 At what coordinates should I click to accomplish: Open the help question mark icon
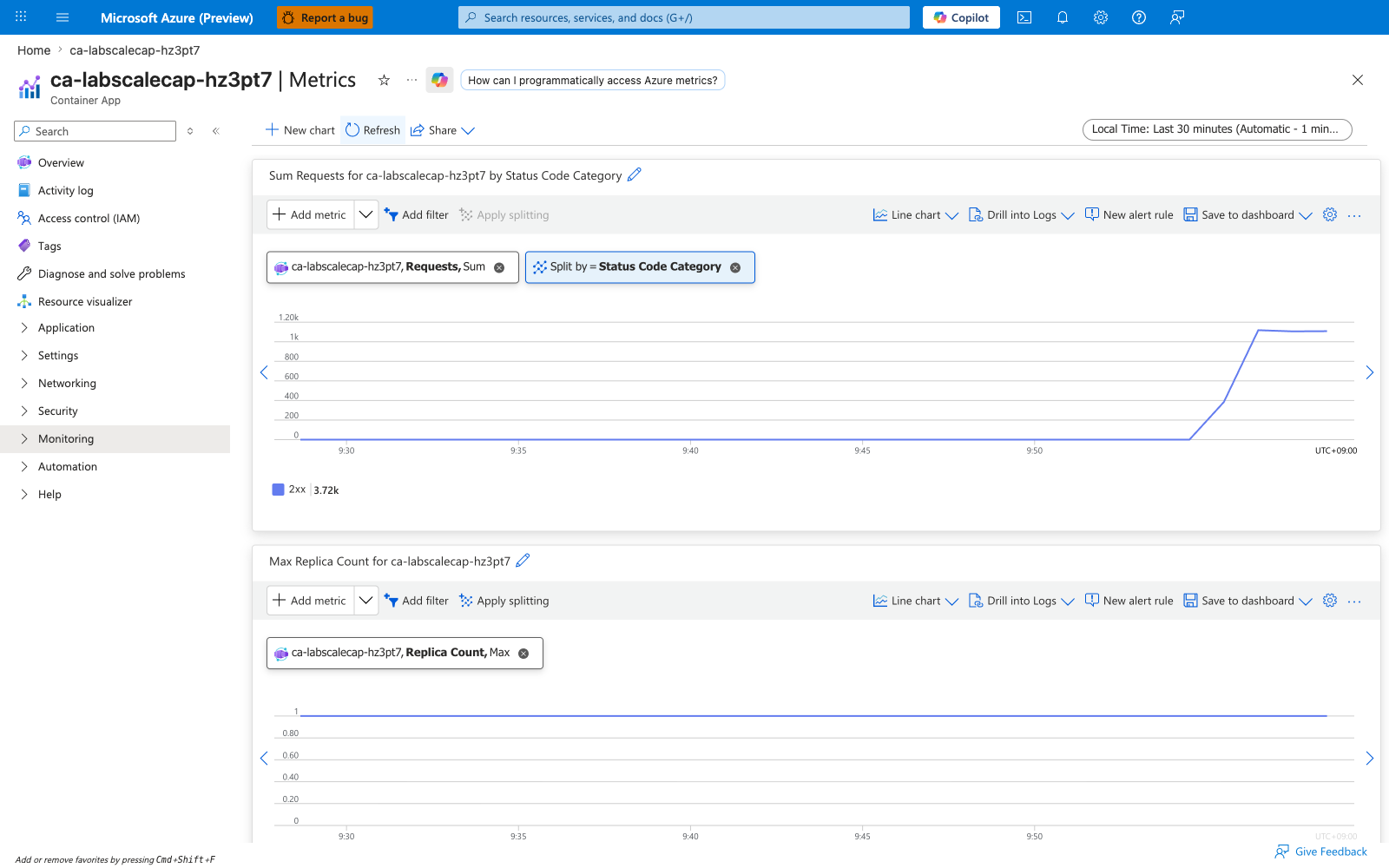pyautogui.click(x=1139, y=17)
